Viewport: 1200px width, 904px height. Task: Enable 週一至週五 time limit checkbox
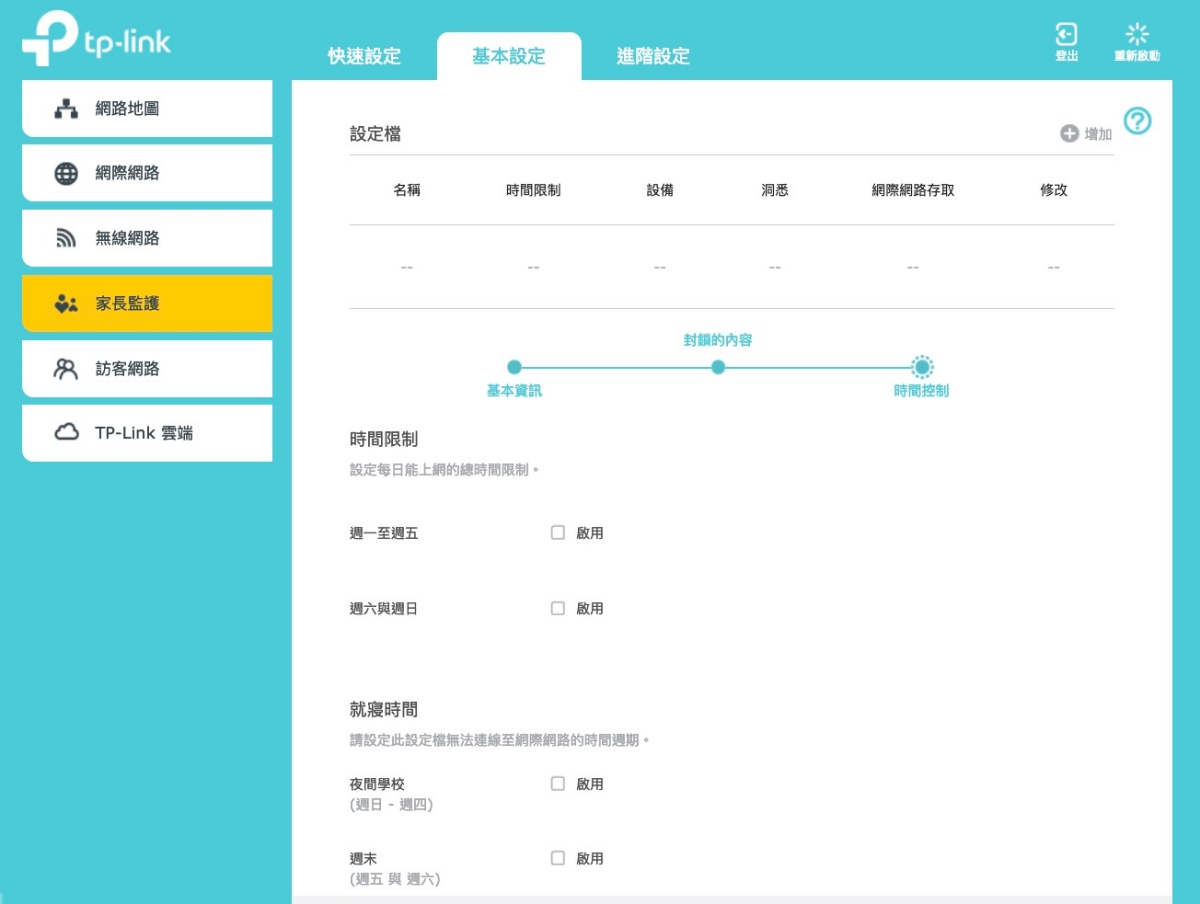coord(558,533)
